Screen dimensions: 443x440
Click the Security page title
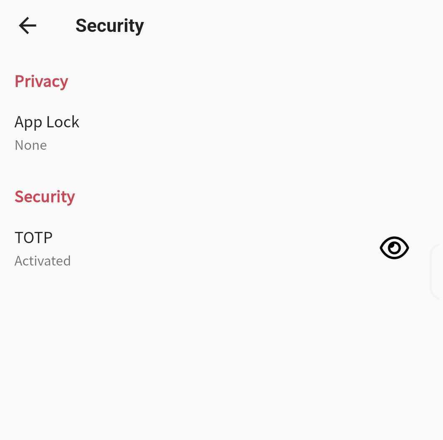[110, 26]
